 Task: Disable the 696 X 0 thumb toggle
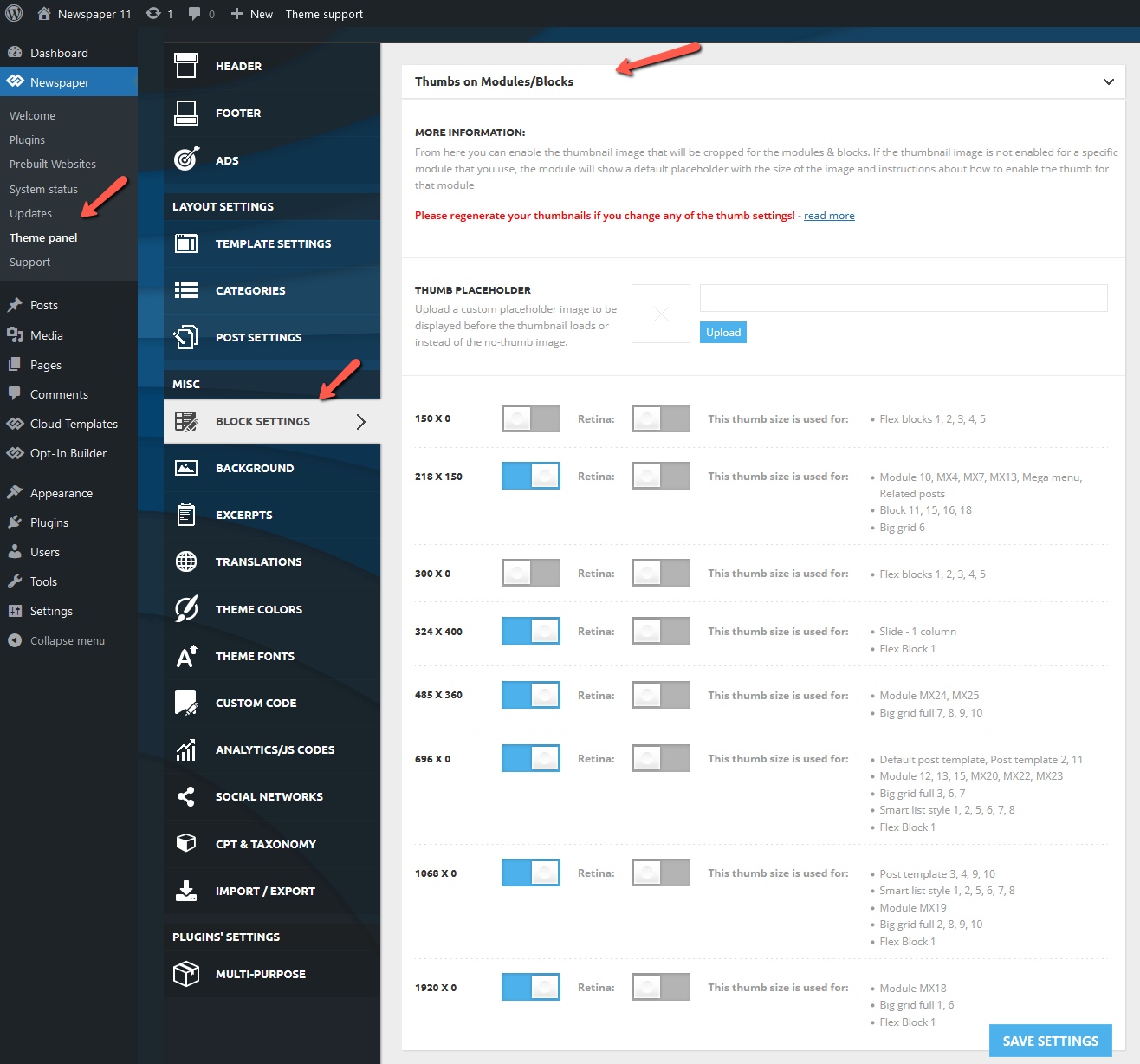coord(531,758)
